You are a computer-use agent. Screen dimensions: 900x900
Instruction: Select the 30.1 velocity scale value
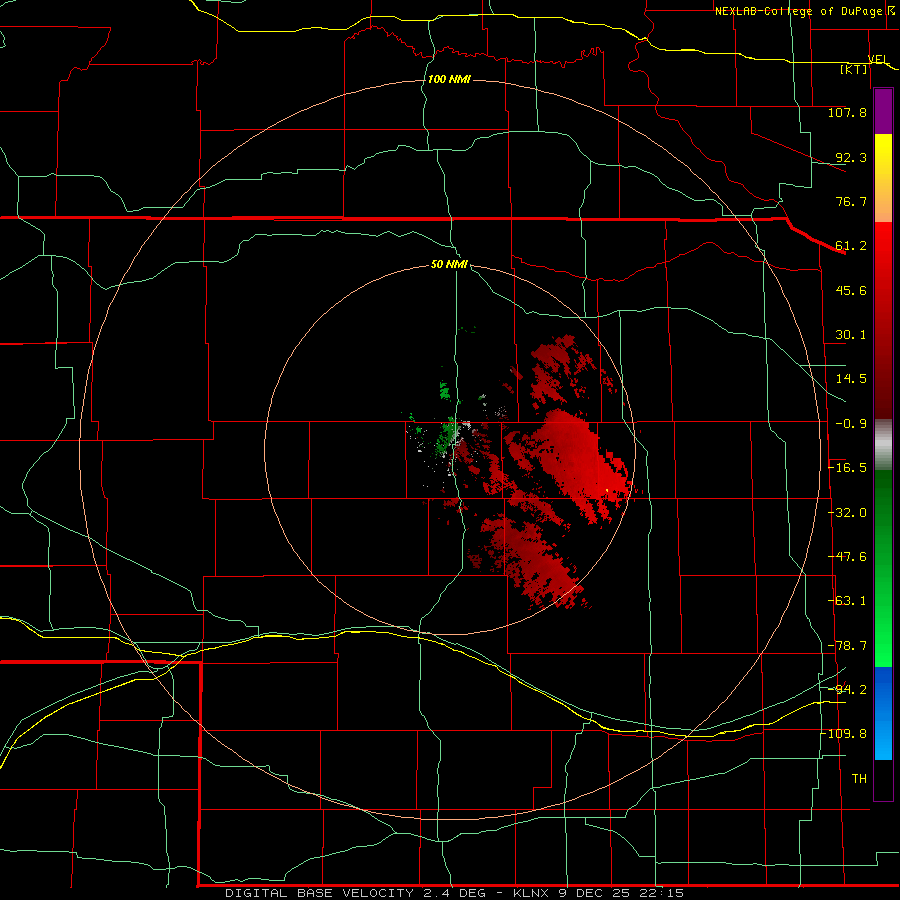pos(851,335)
